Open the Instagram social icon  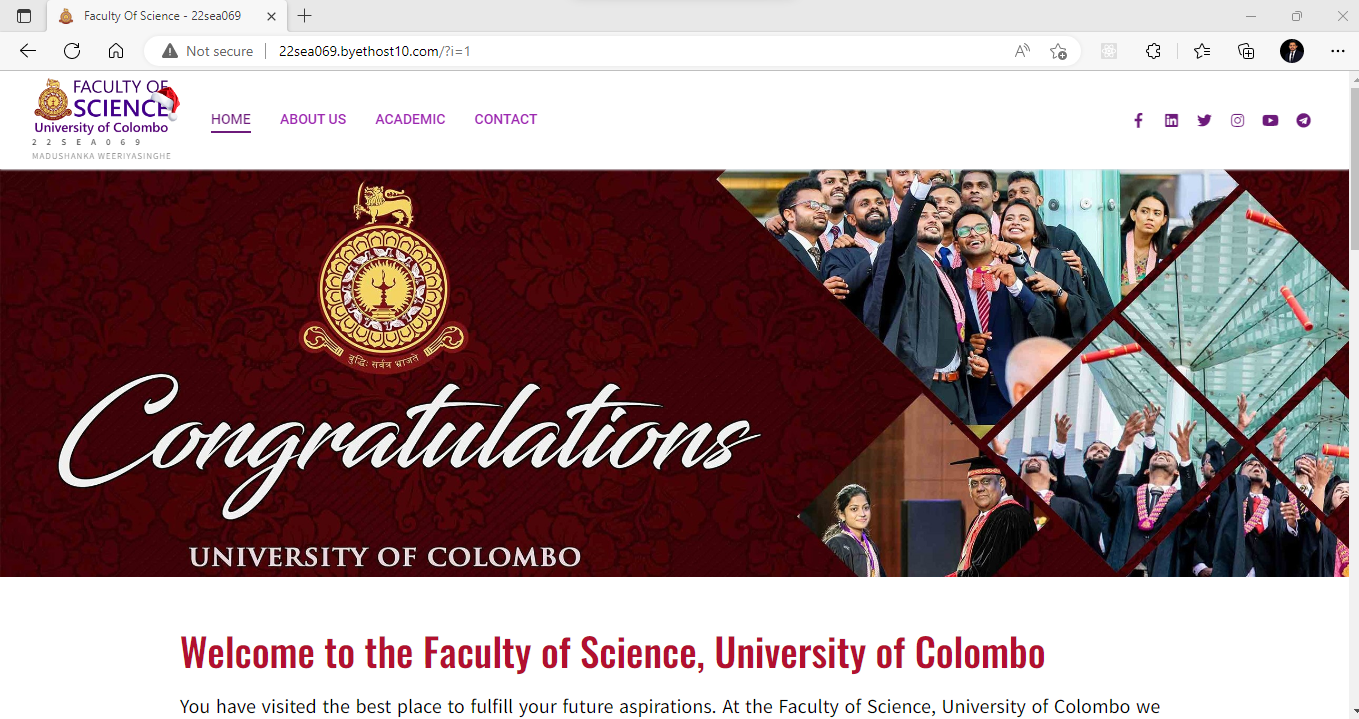pos(1237,121)
